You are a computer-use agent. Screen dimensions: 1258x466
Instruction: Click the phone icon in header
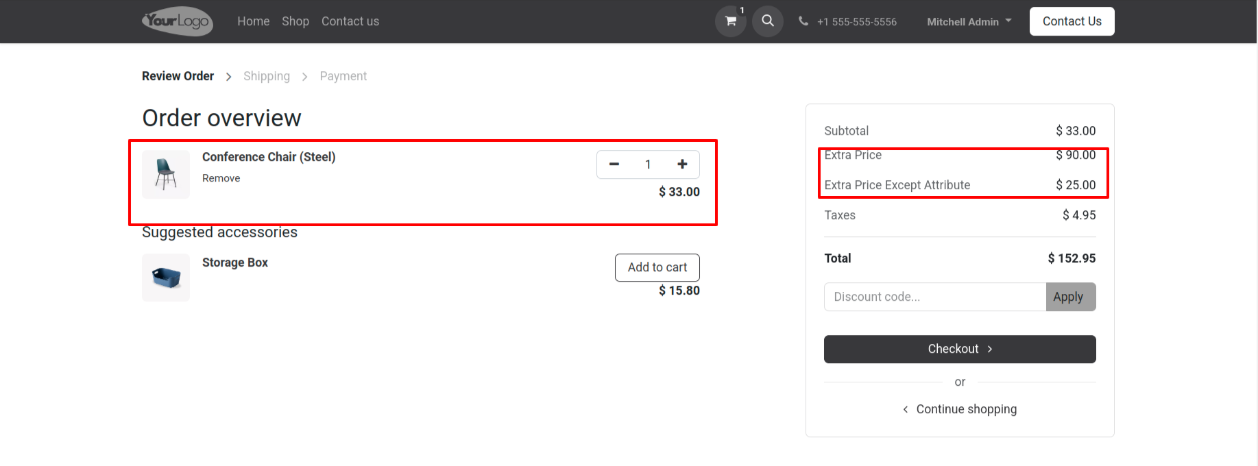pyautogui.click(x=804, y=21)
